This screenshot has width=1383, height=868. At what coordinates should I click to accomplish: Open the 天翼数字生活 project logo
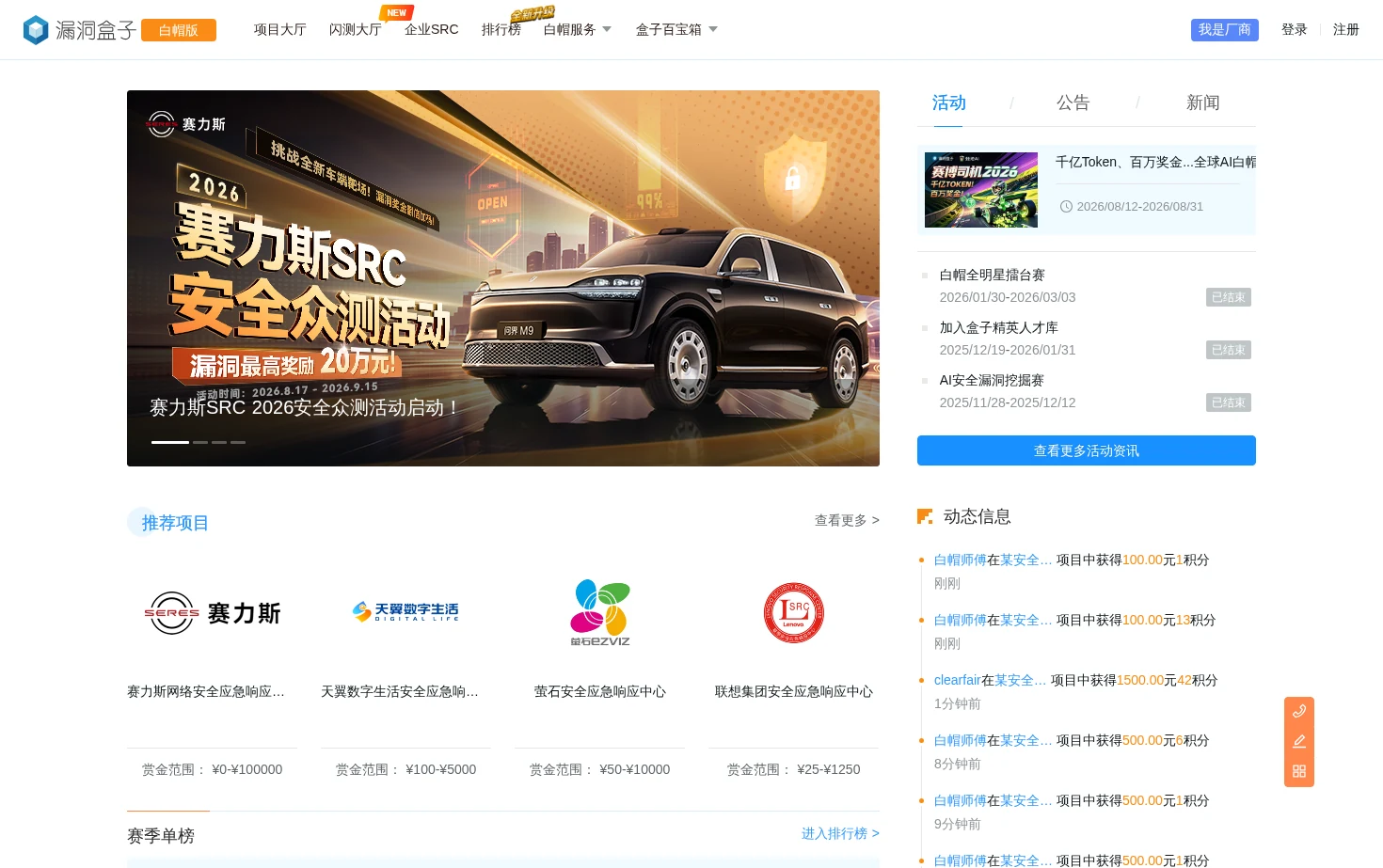pyautogui.click(x=405, y=611)
